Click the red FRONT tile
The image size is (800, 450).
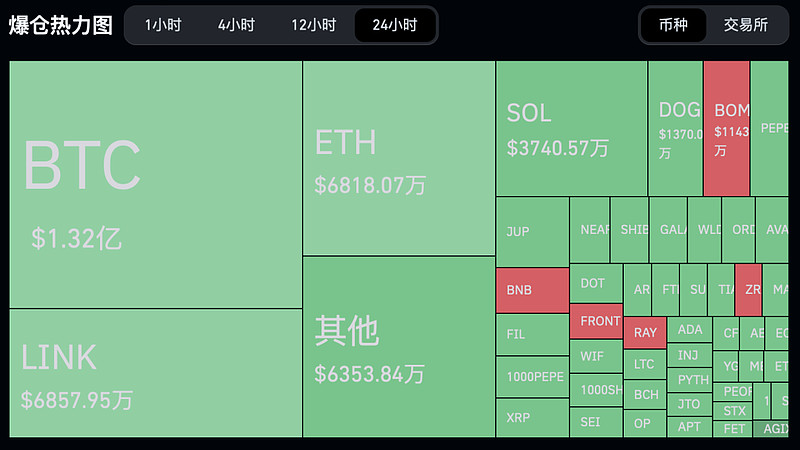[596, 321]
